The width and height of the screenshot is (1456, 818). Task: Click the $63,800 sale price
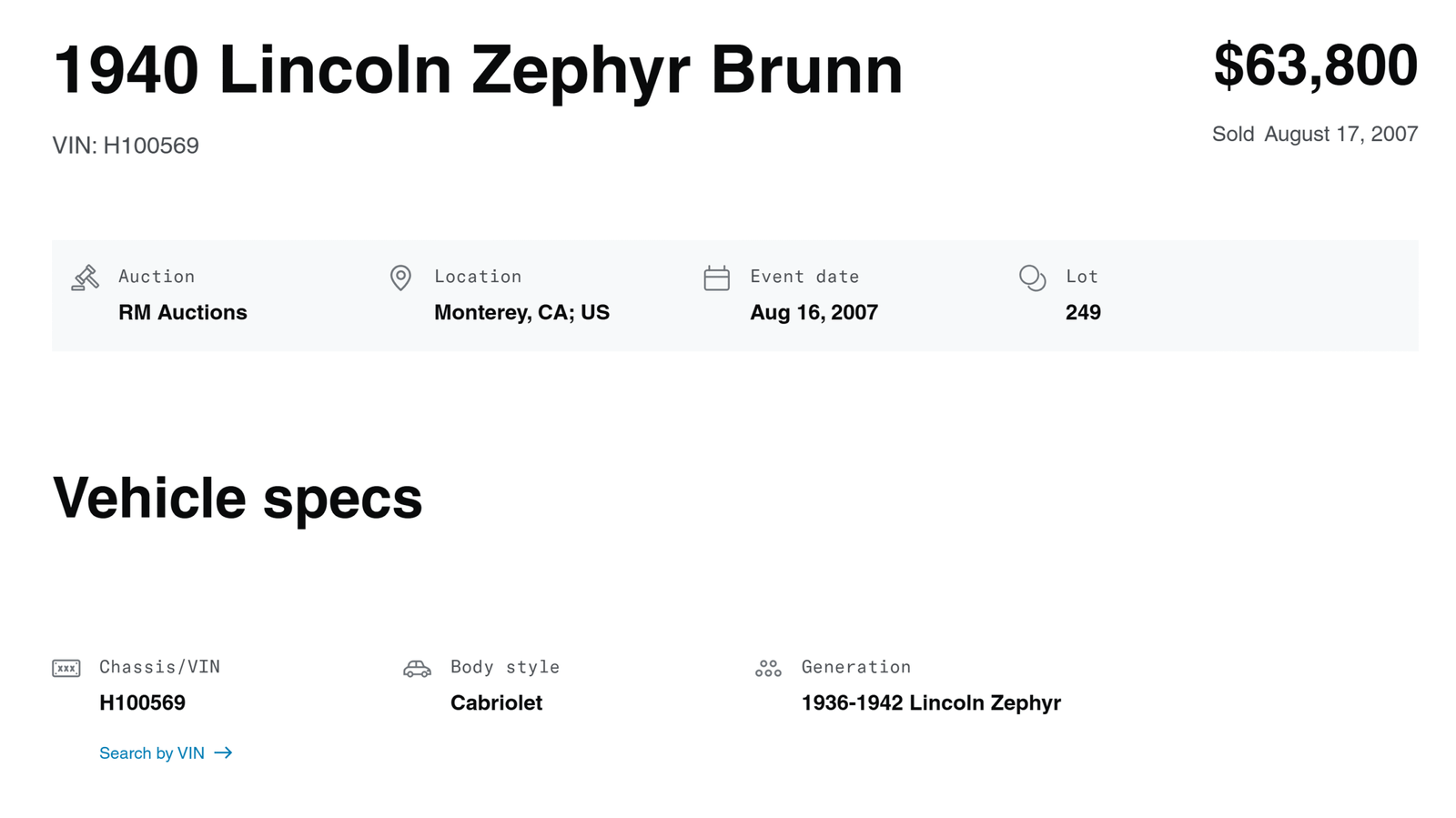click(1315, 66)
